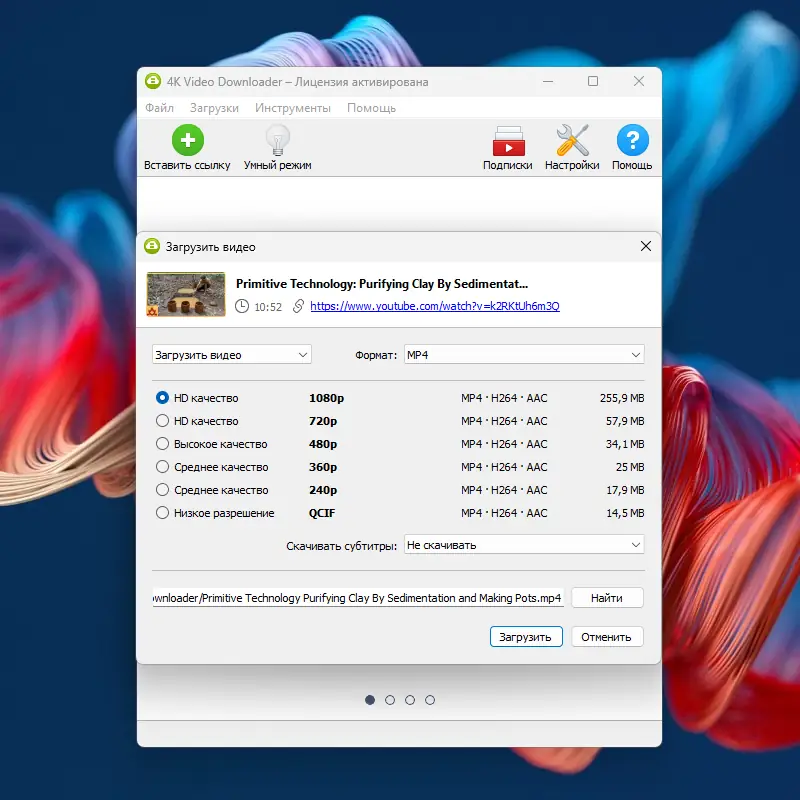The height and width of the screenshot is (800, 800).
Task: Select HD качество 1080p option
Action: coord(162,397)
